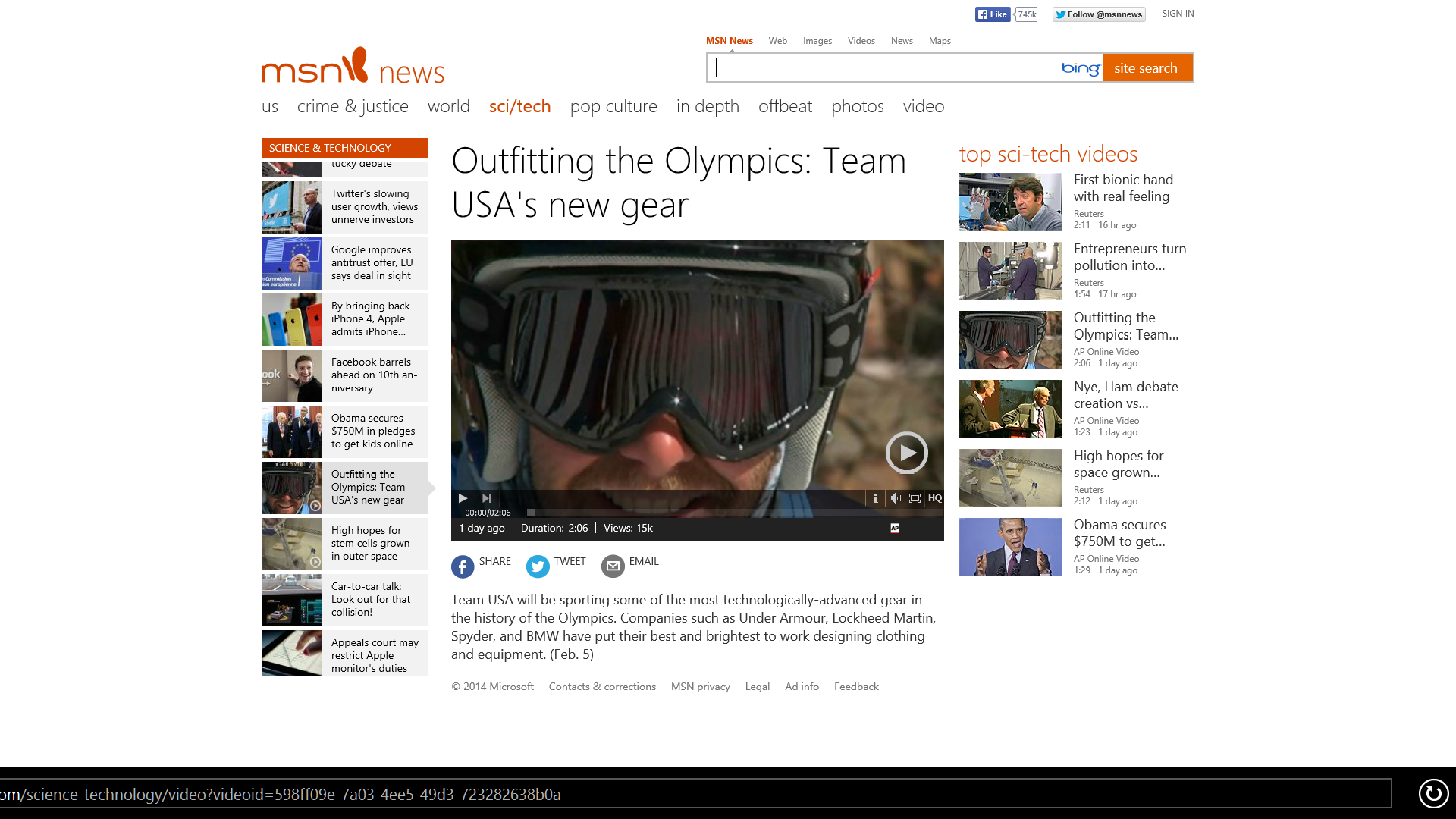This screenshot has height=819, width=1456.
Task: Skip to next video in player
Action: (x=487, y=498)
